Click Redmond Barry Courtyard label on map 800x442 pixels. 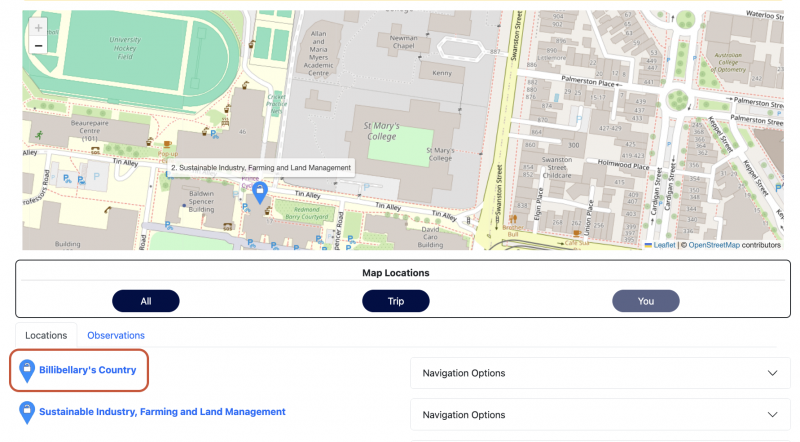click(x=307, y=213)
